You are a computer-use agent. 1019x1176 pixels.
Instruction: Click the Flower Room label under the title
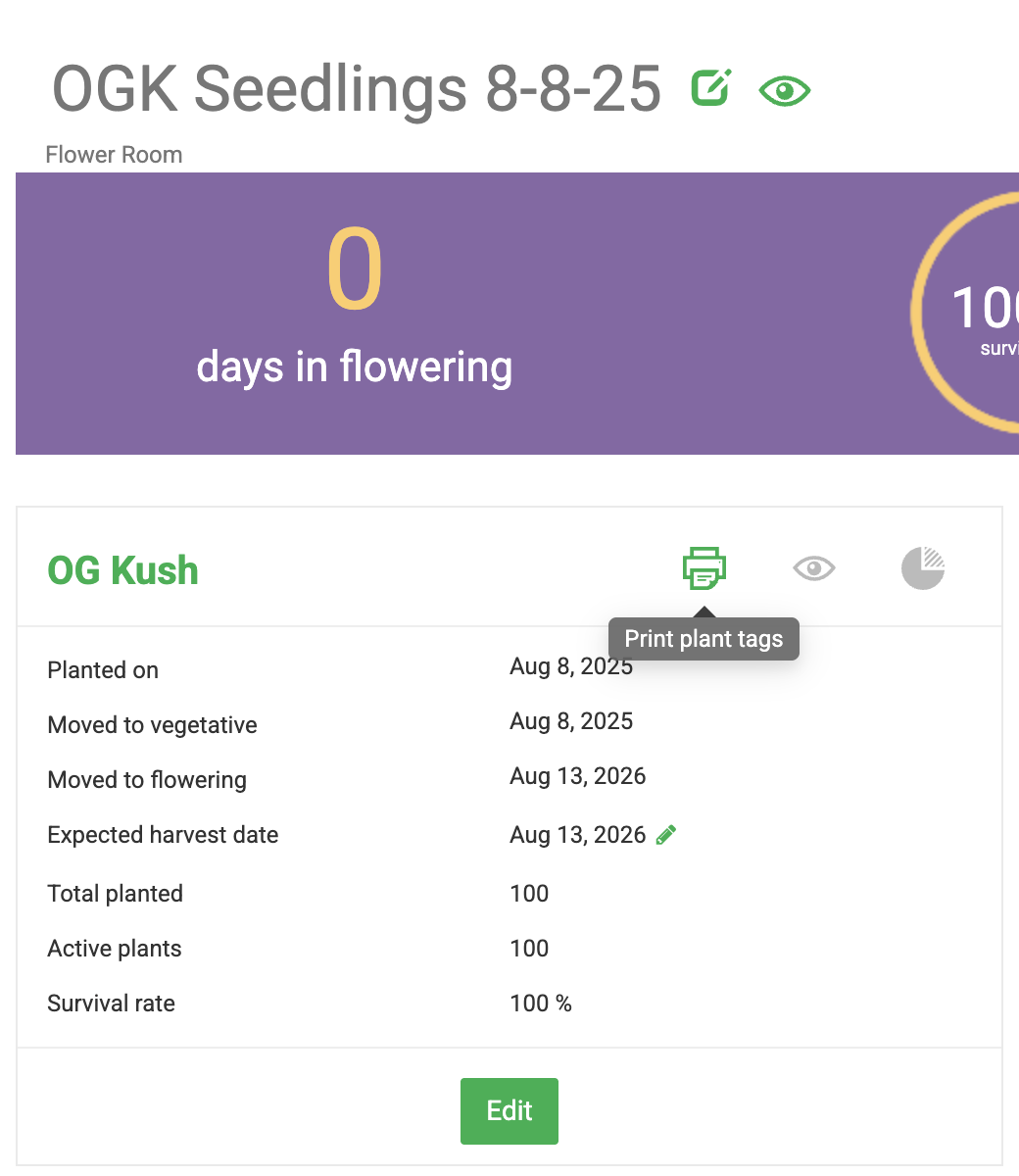point(114,155)
